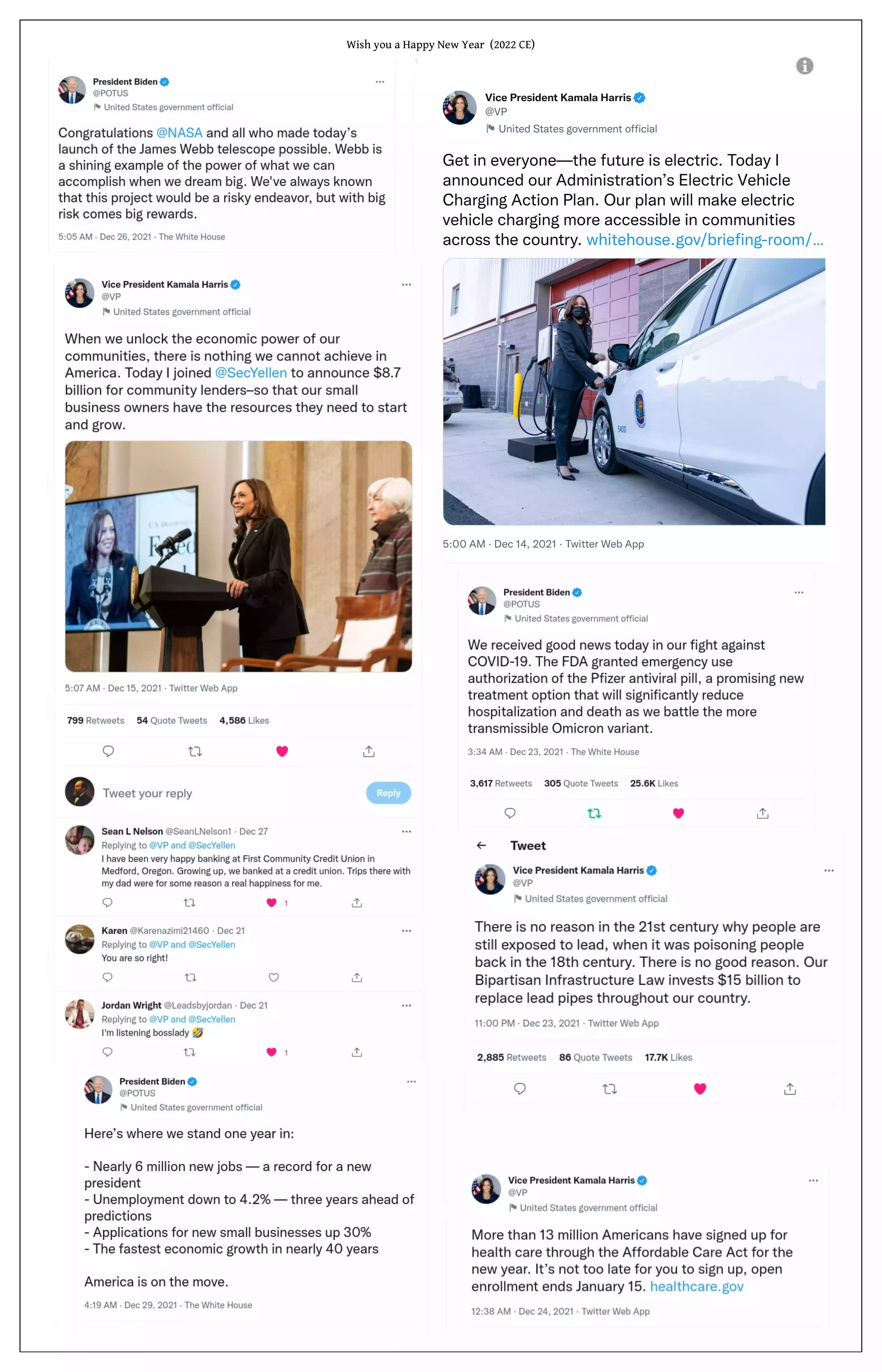The width and height of the screenshot is (882, 1372).
Task: Click the Tweet your reply field
Action: (x=229, y=793)
